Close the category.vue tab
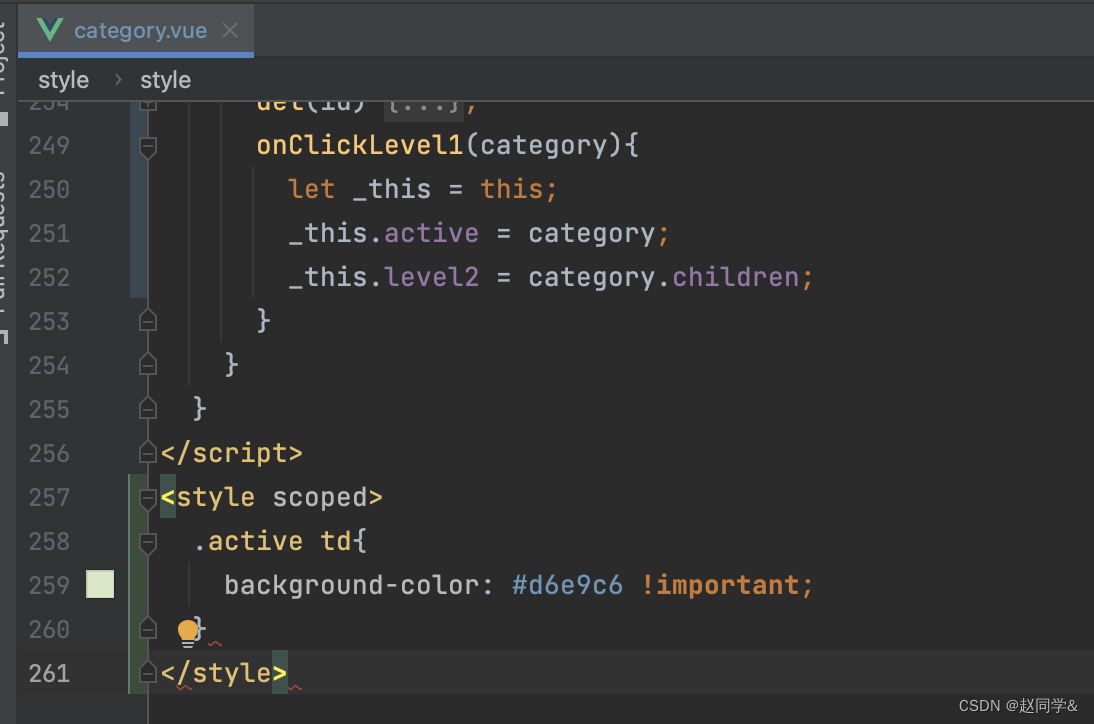This screenshot has height=724, width=1094. [230, 31]
